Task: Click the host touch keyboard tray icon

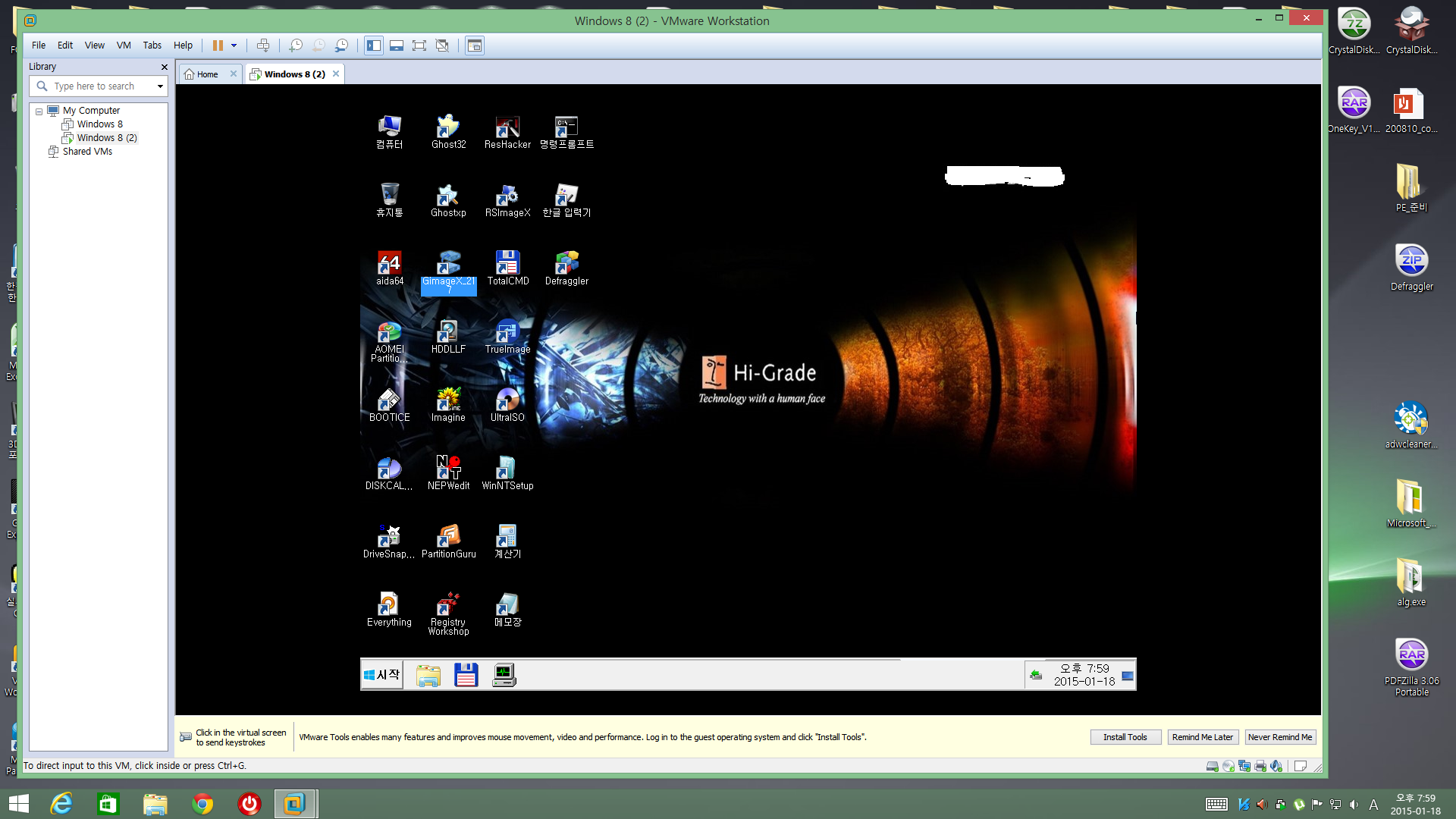Action: point(1216,805)
